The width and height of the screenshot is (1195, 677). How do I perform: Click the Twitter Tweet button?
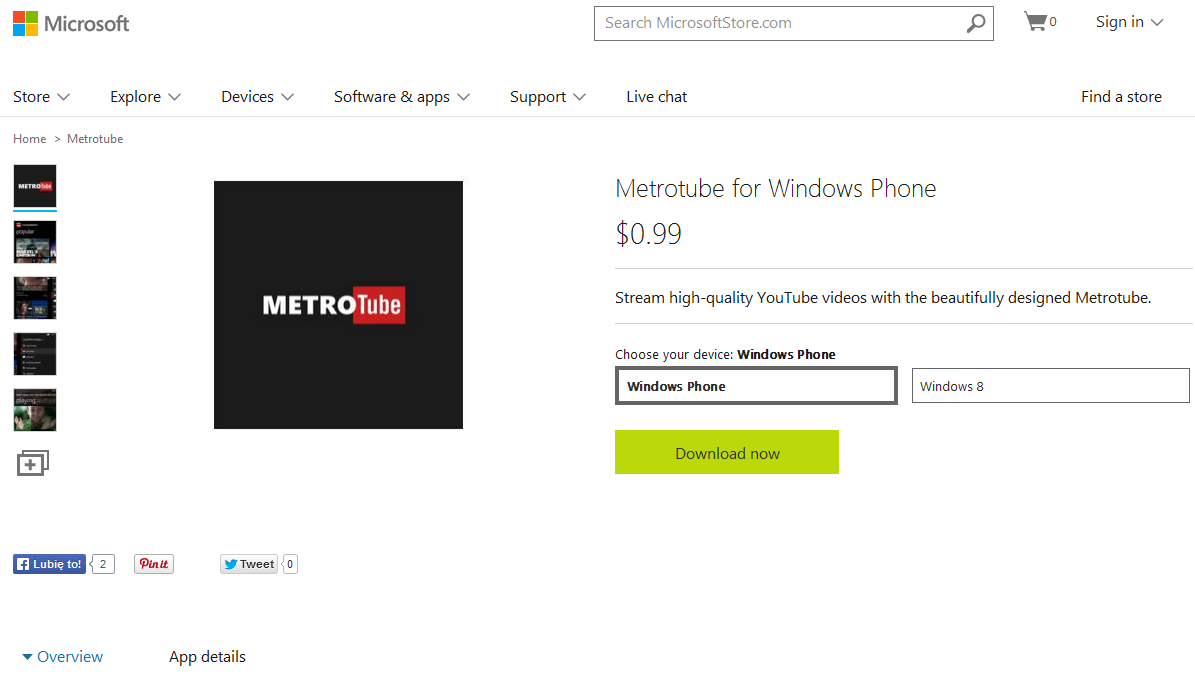tap(249, 564)
